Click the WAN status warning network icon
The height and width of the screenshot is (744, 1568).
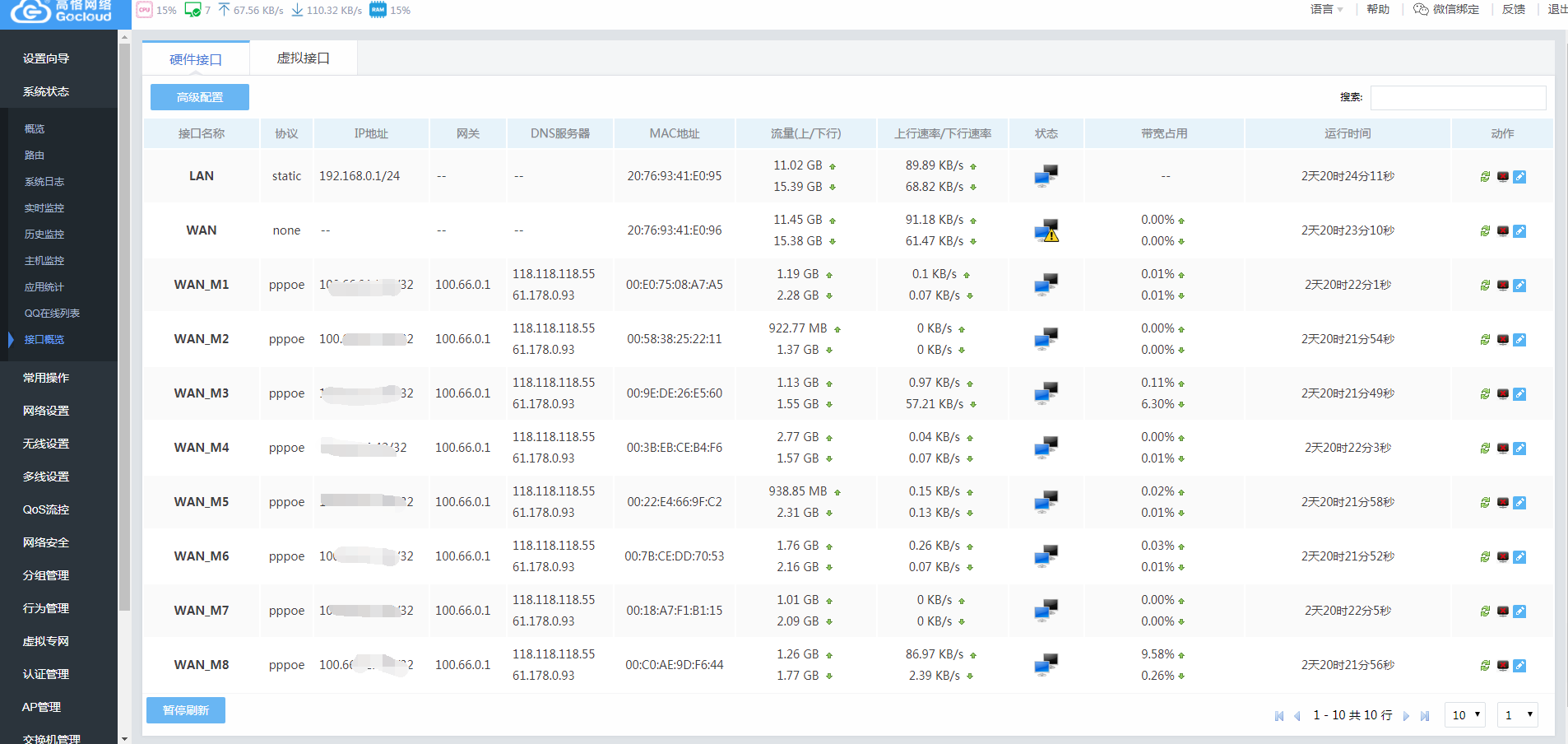(1046, 230)
